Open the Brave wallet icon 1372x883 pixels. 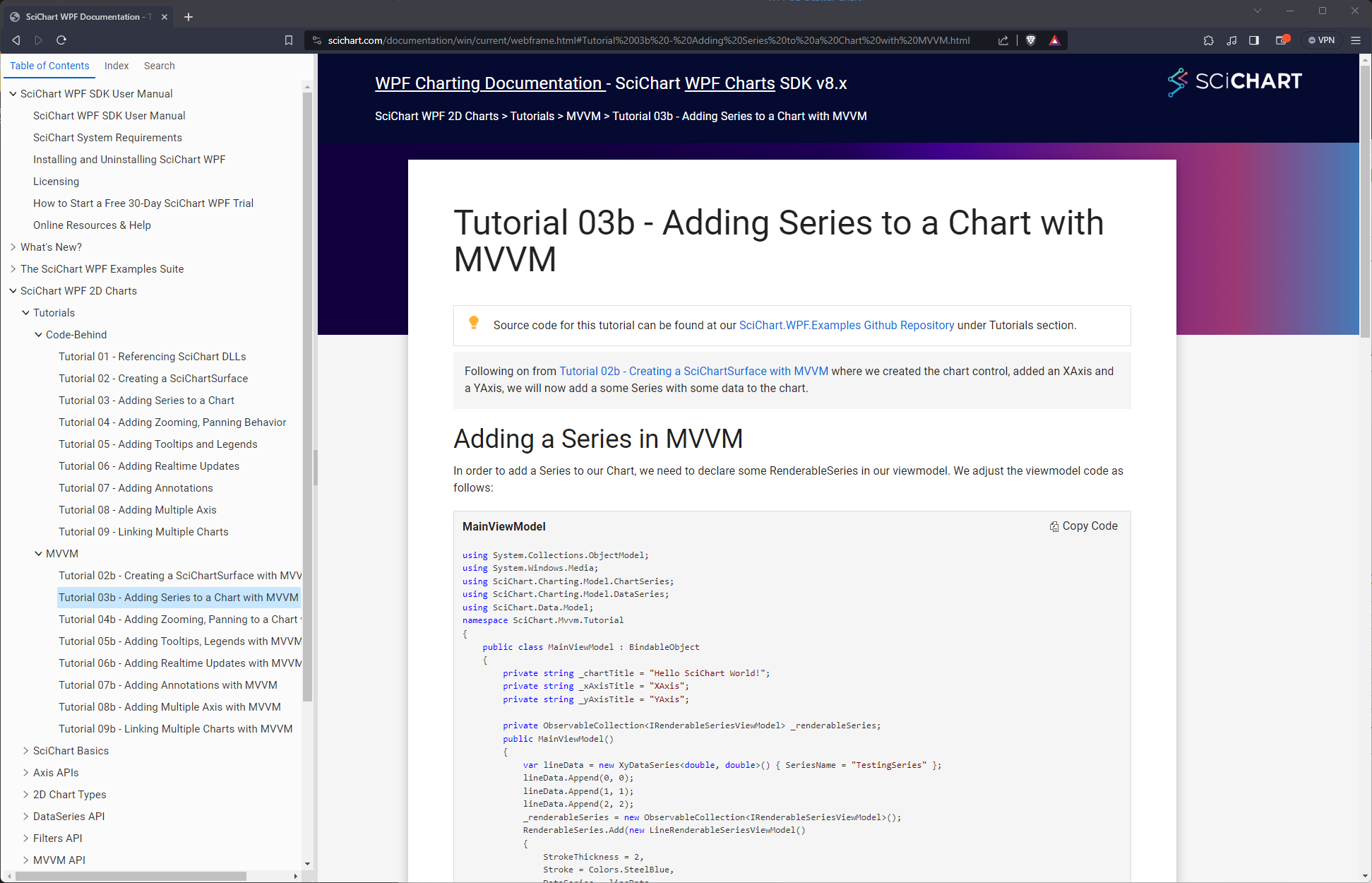1282,40
